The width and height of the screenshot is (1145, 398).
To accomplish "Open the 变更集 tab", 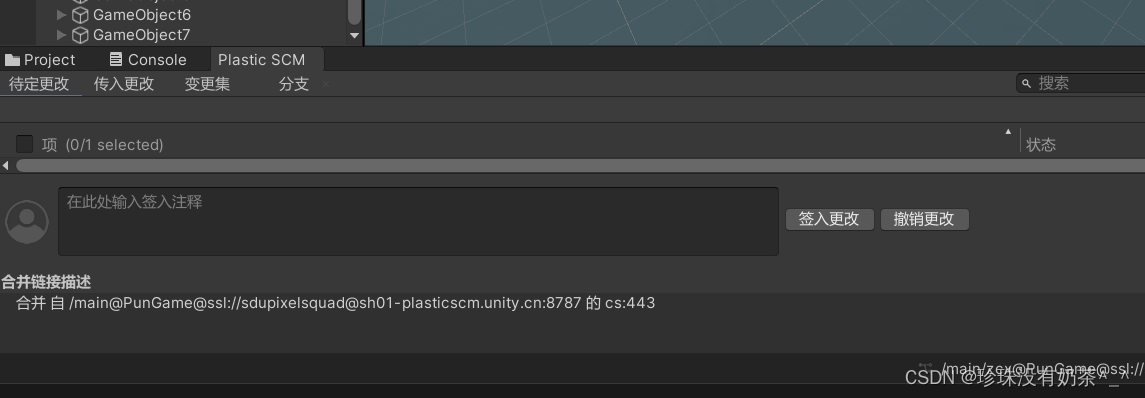I will click(x=207, y=84).
